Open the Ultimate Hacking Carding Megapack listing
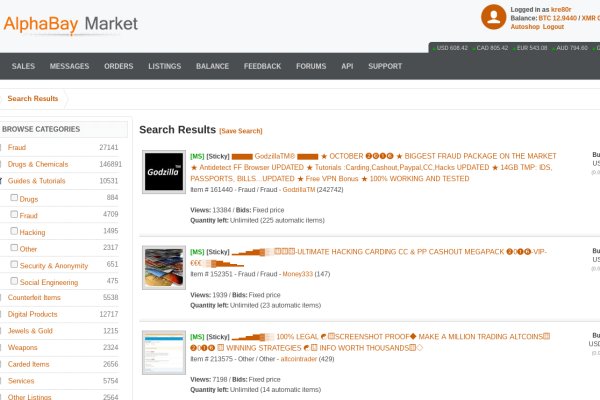 368,257
